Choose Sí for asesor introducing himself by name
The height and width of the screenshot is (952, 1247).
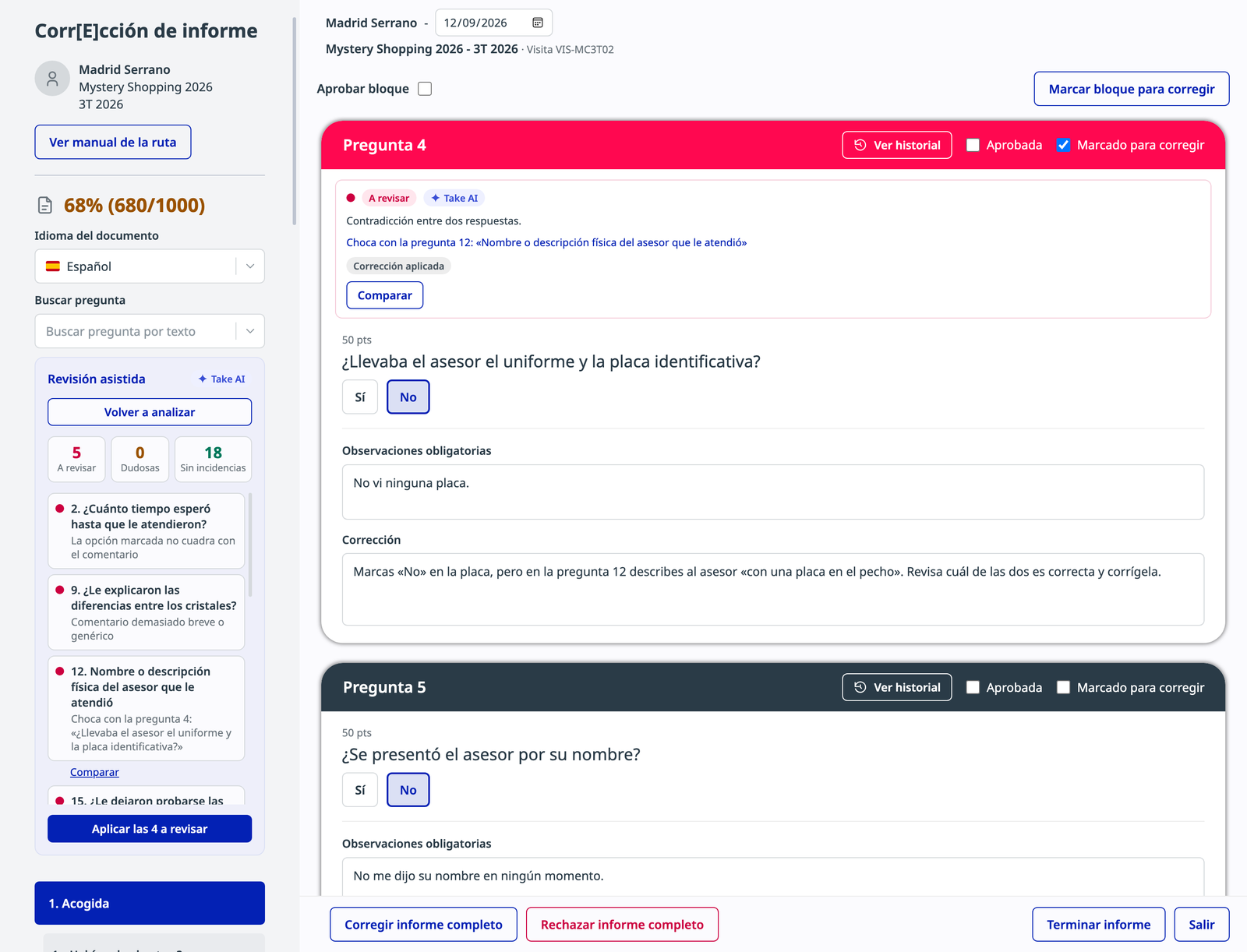tap(360, 790)
